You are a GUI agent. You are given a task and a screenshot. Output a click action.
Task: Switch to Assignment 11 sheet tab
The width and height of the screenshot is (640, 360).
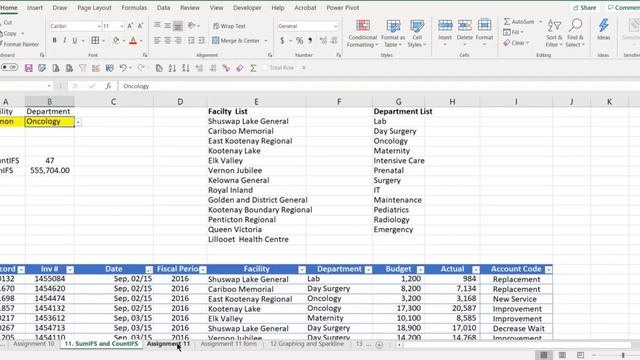point(168,344)
